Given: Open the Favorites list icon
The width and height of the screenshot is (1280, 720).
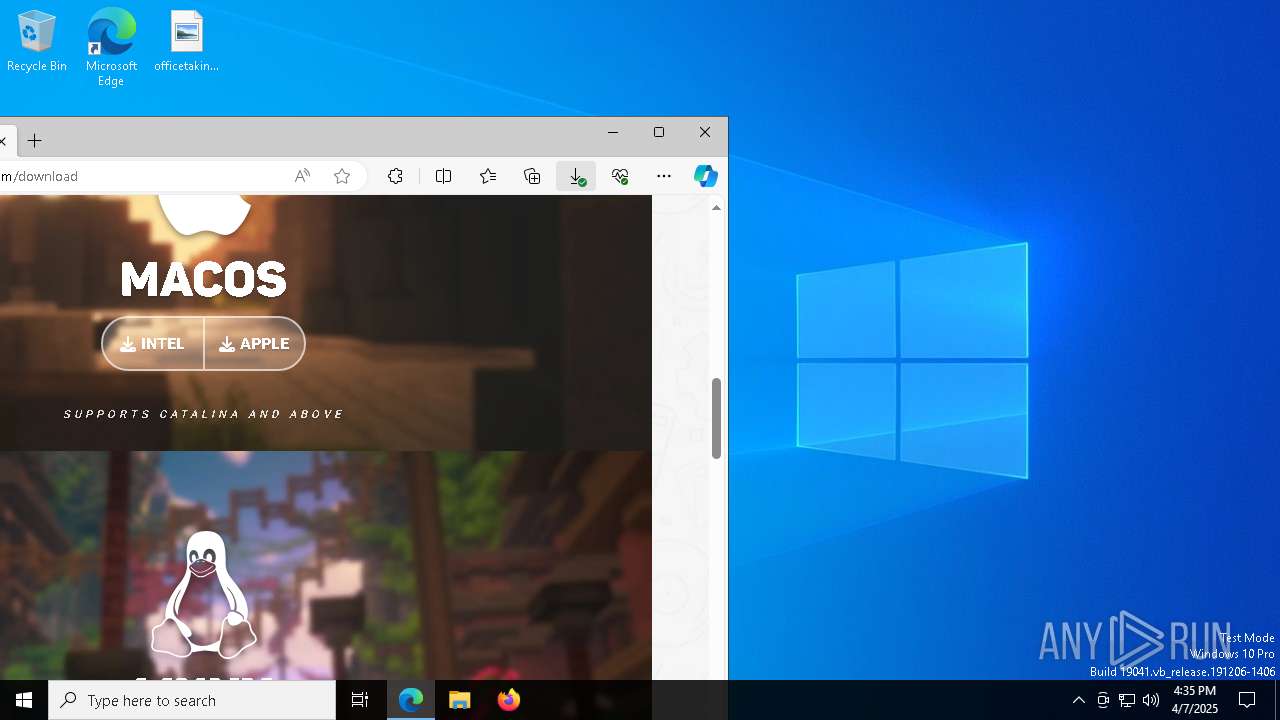Looking at the screenshot, I should (488, 176).
